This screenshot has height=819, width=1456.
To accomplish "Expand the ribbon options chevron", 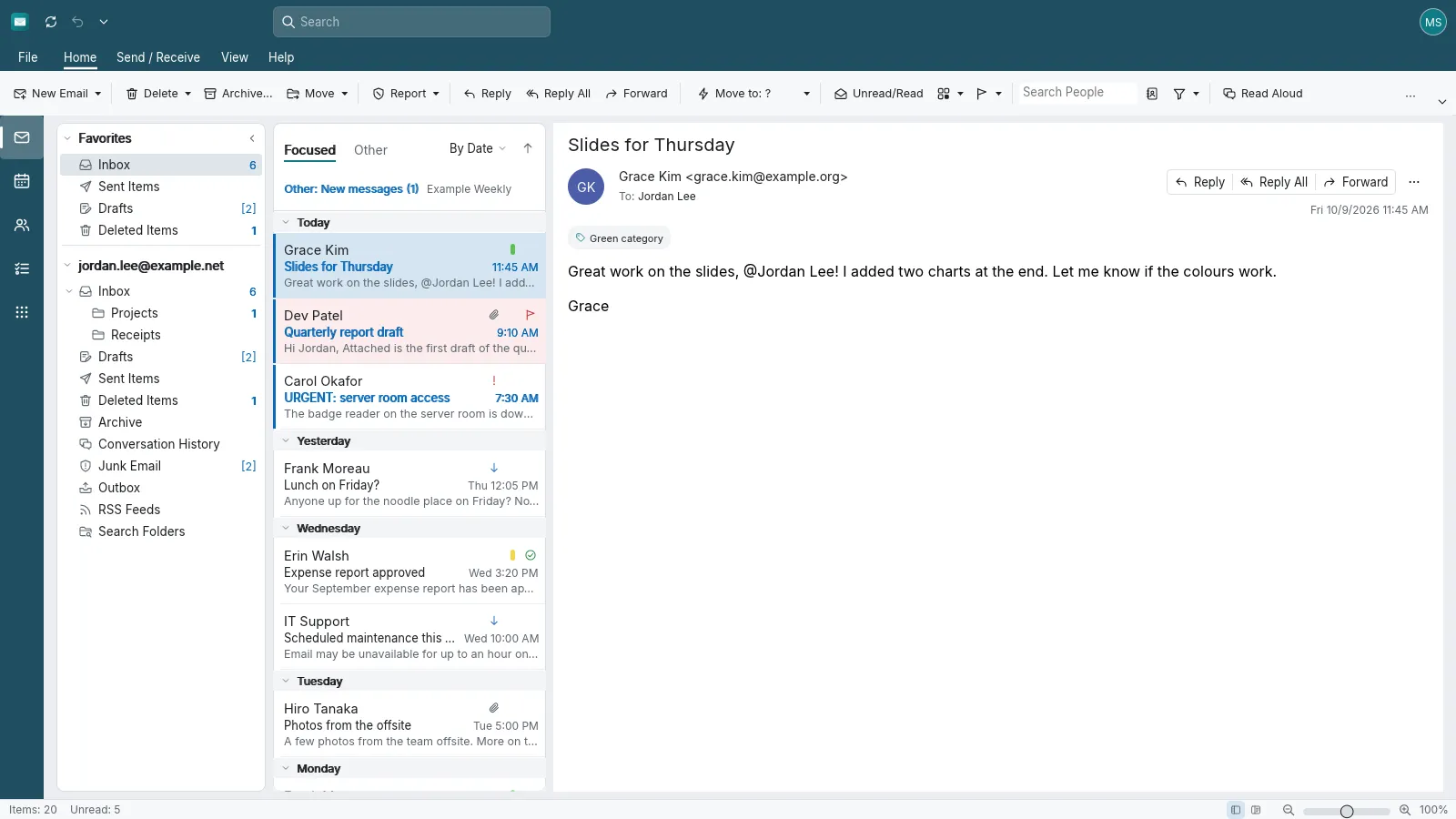I will pyautogui.click(x=1442, y=101).
